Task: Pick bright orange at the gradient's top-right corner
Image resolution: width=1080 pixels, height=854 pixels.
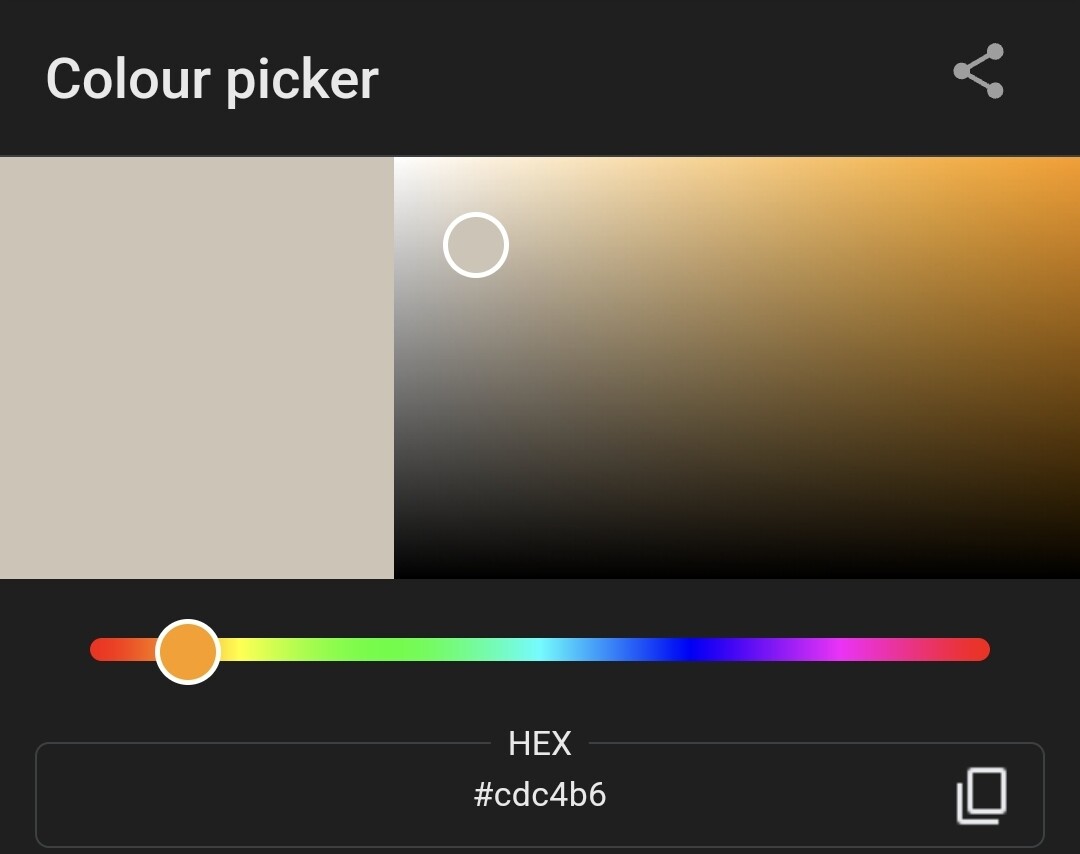Action: click(1068, 166)
